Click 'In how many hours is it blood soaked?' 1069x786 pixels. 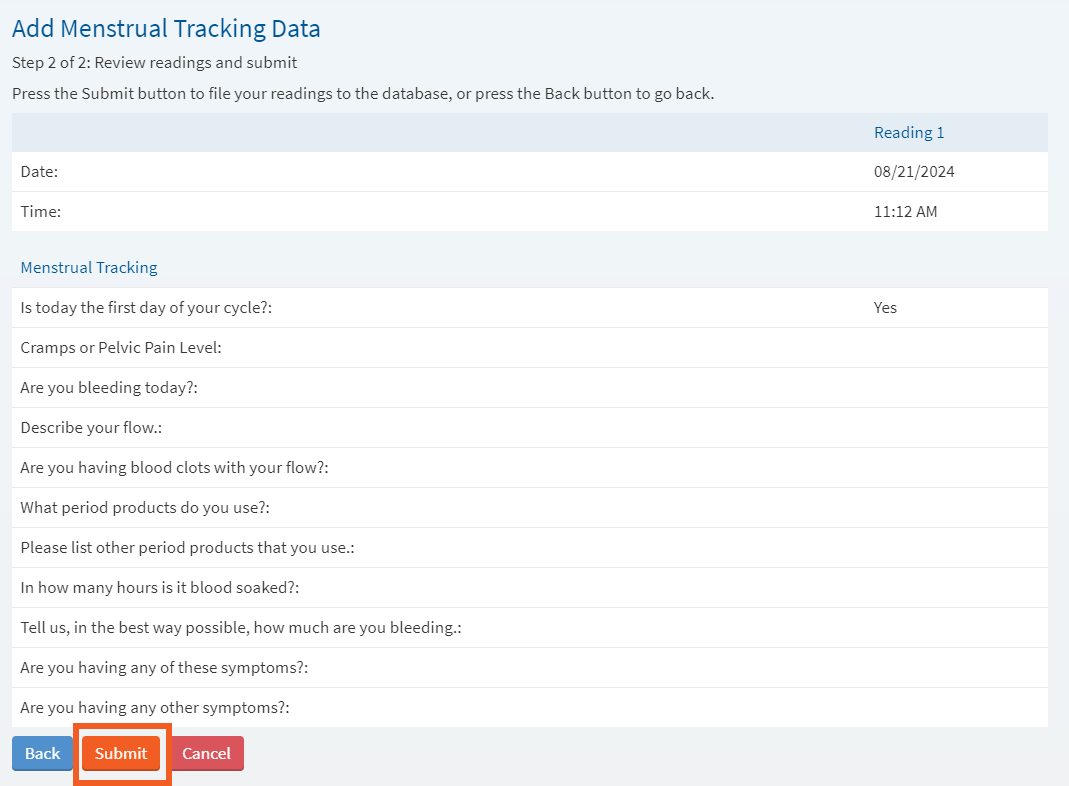click(160, 588)
